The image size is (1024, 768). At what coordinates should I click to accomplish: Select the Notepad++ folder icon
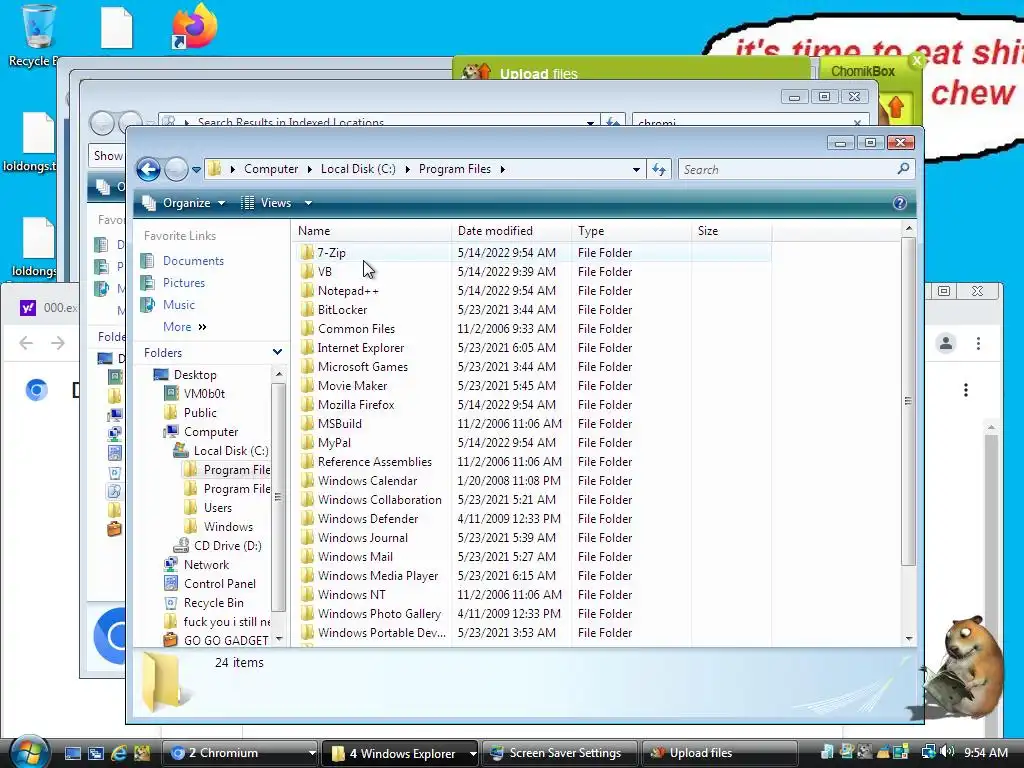[x=308, y=290]
